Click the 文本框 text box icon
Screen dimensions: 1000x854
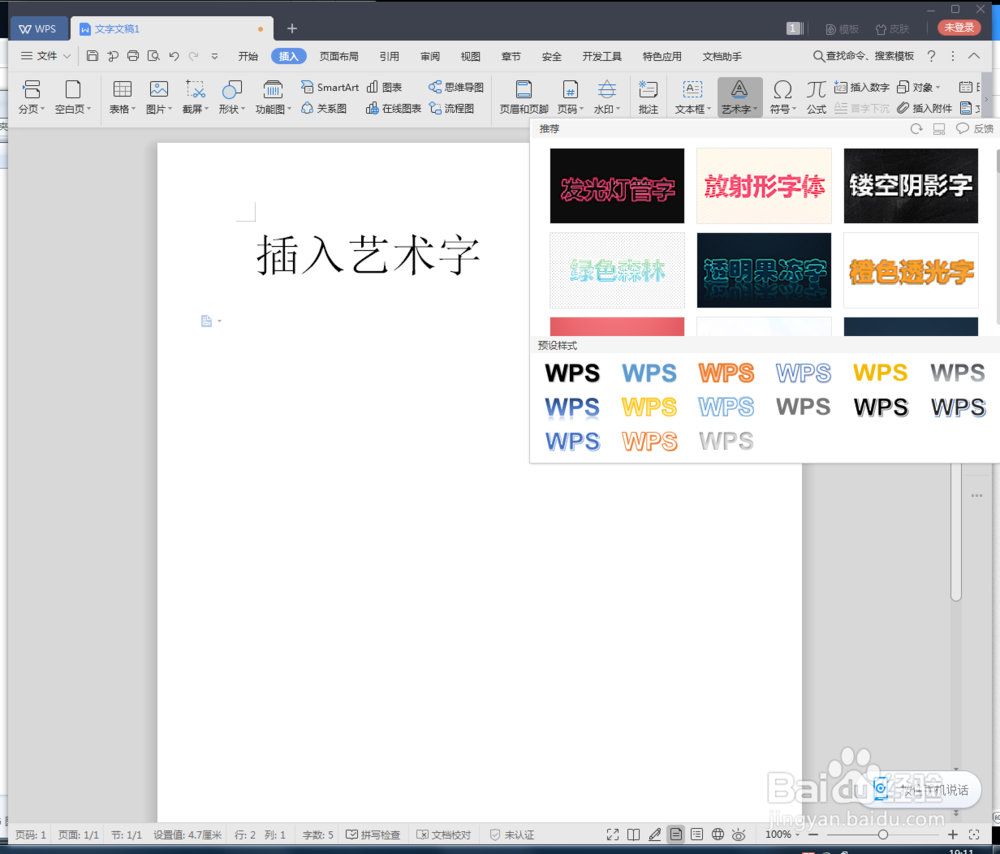coord(693,97)
